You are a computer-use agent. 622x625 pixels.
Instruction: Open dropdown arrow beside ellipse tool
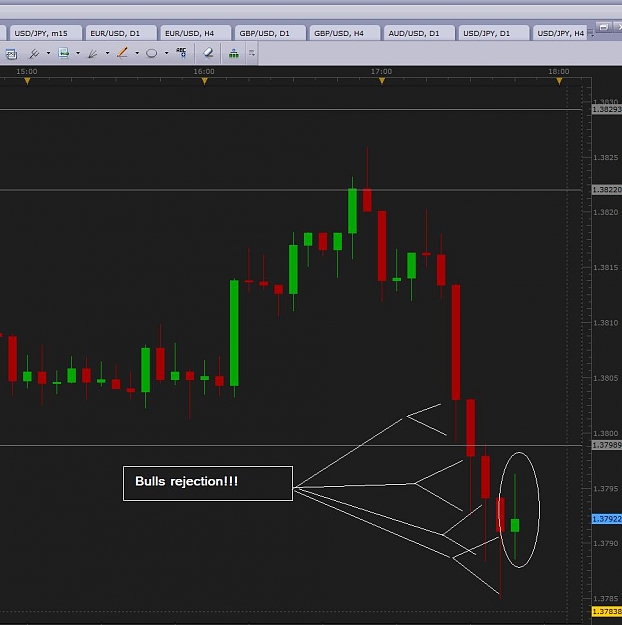(x=166, y=53)
